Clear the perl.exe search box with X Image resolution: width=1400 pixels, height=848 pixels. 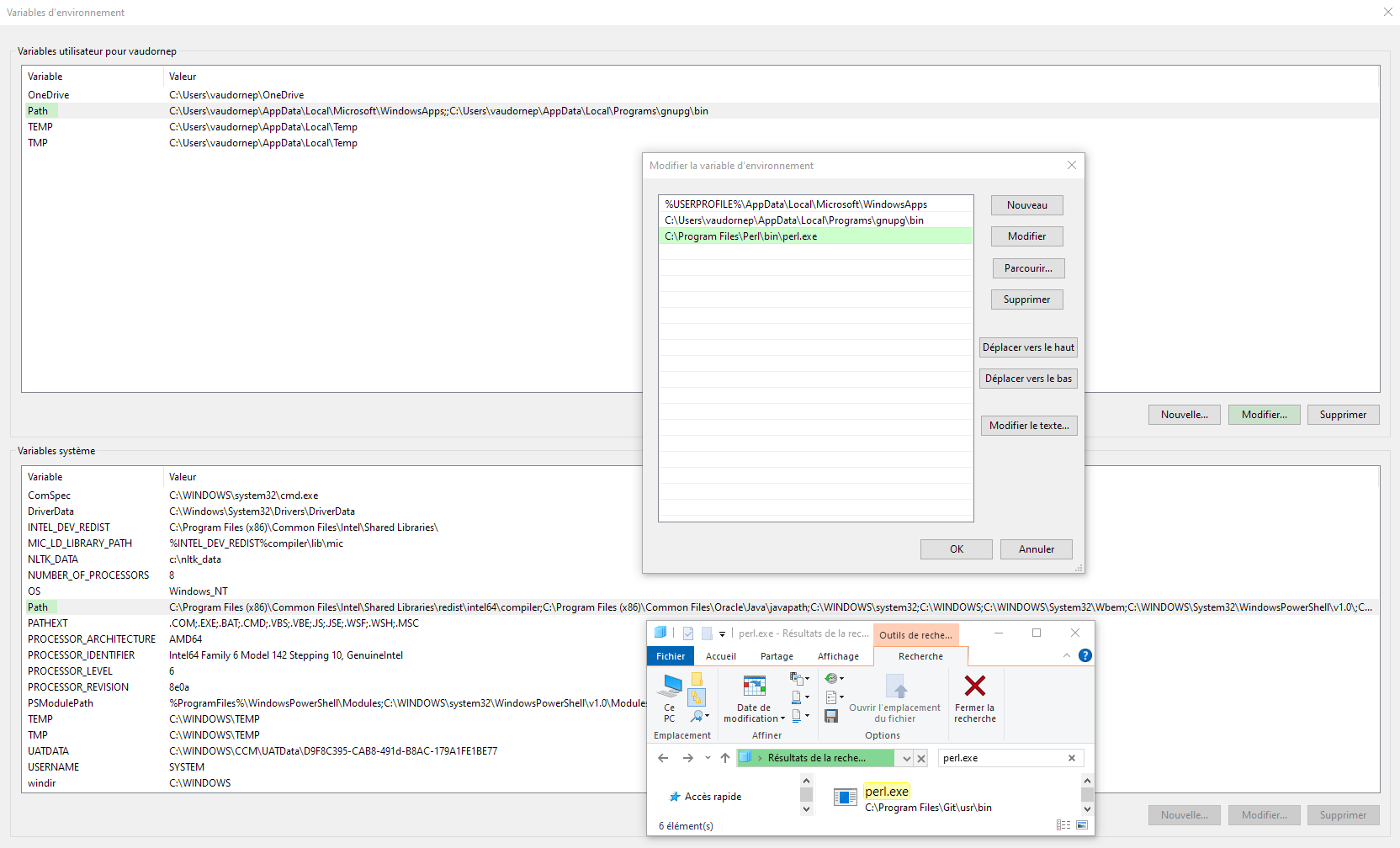[x=1072, y=758]
